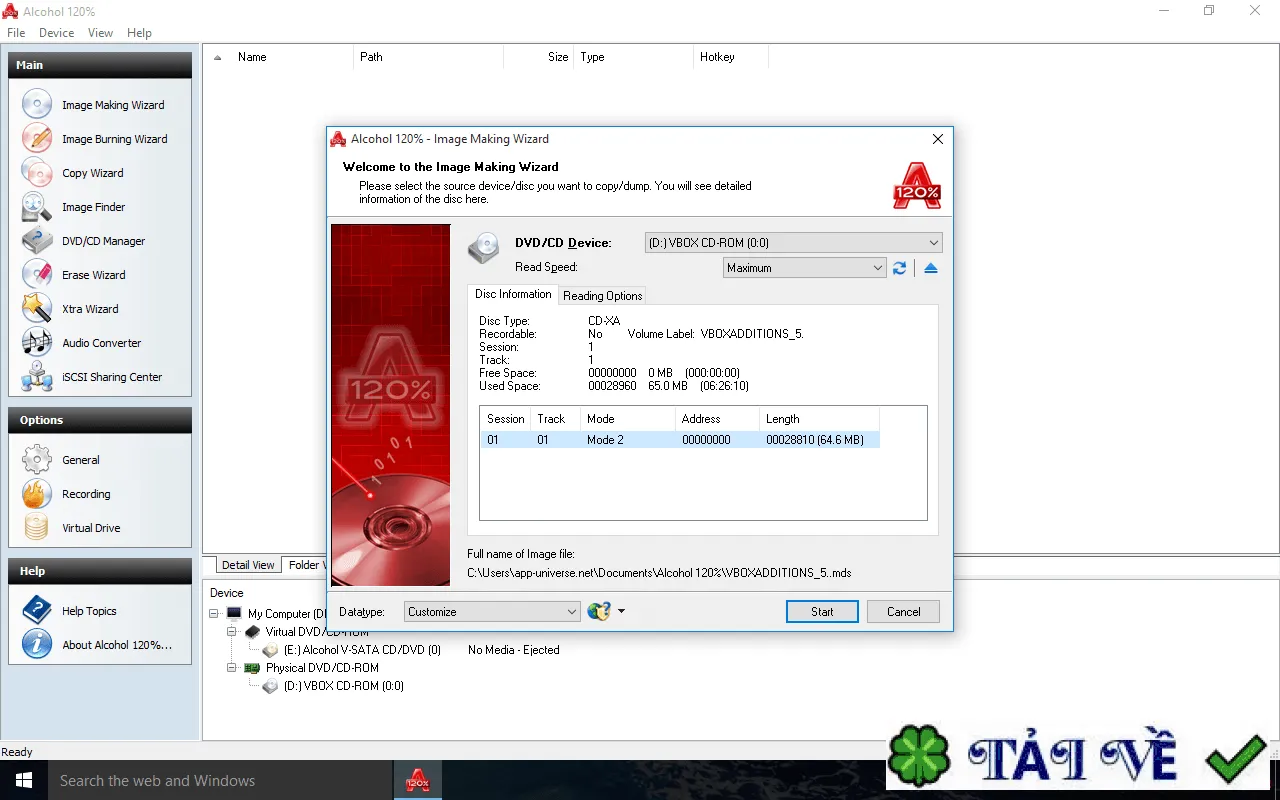Select the Mode 2 track row
The width and height of the screenshot is (1280, 800).
tap(680, 440)
